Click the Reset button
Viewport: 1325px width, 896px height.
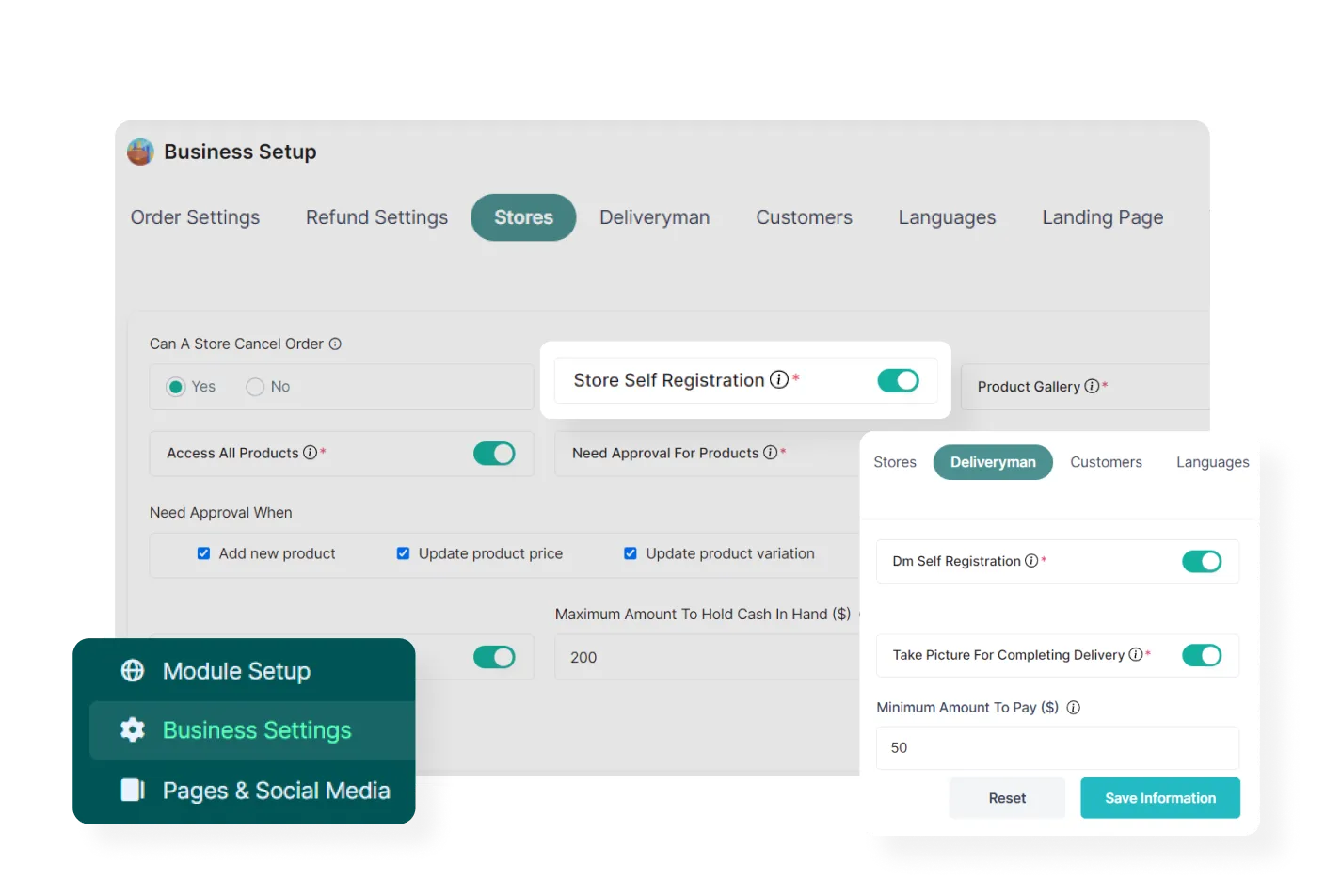coord(1007,798)
